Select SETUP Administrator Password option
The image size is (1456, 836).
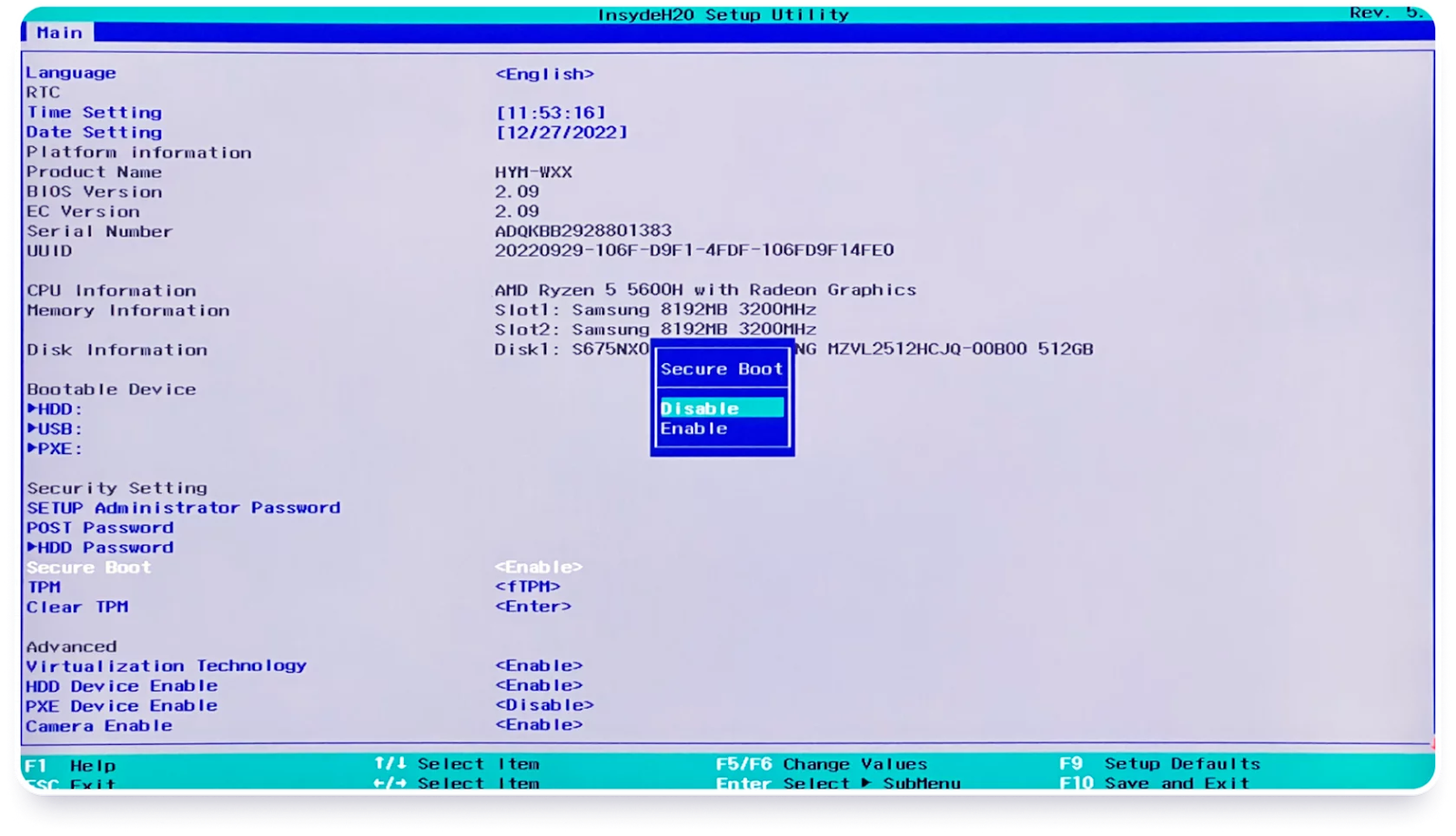click(183, 508)
